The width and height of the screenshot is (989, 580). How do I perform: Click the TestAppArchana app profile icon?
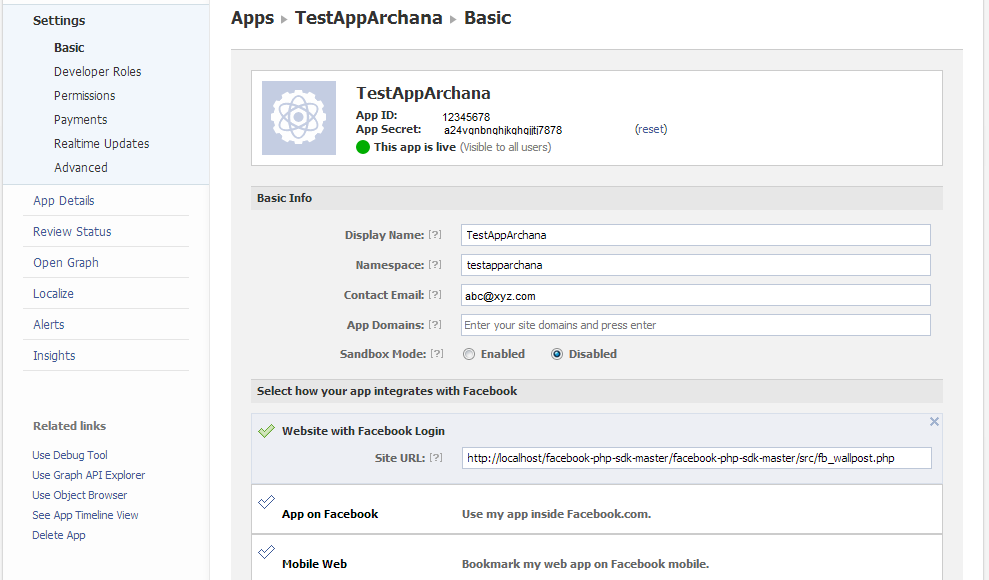pos(299,116)
